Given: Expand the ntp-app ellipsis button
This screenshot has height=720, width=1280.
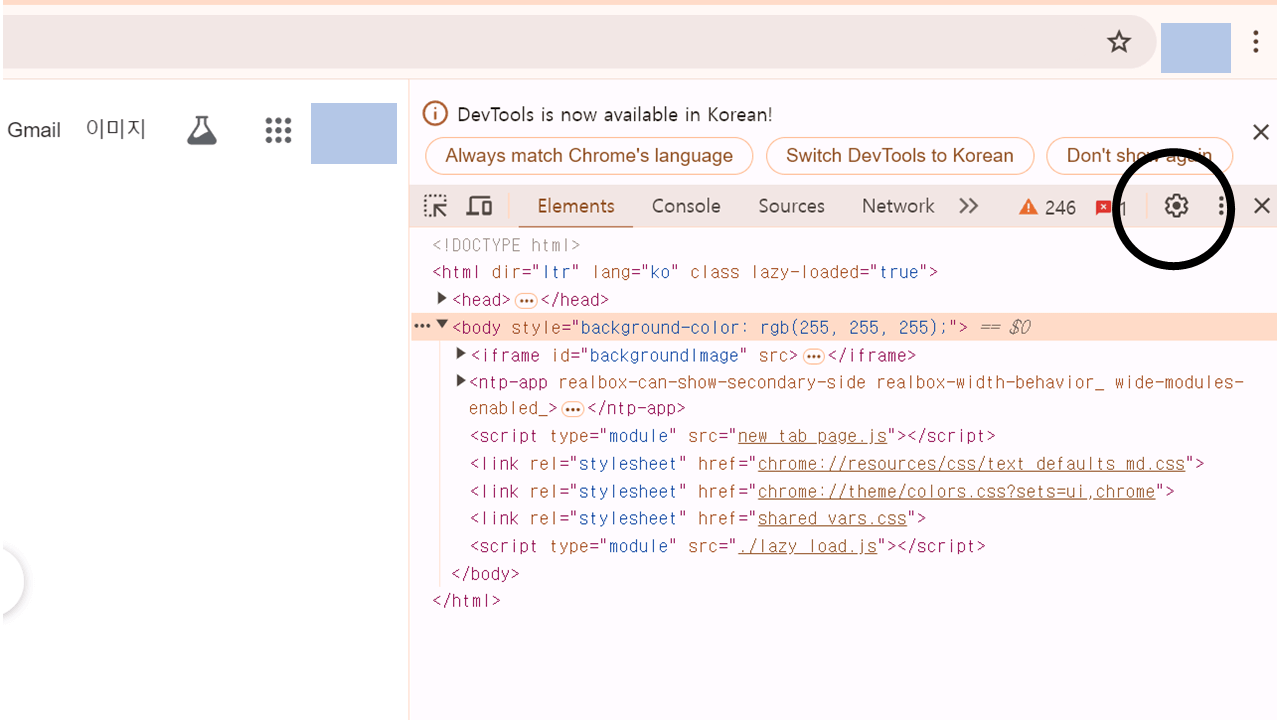Looking at the screenshot, I should 572,410.
